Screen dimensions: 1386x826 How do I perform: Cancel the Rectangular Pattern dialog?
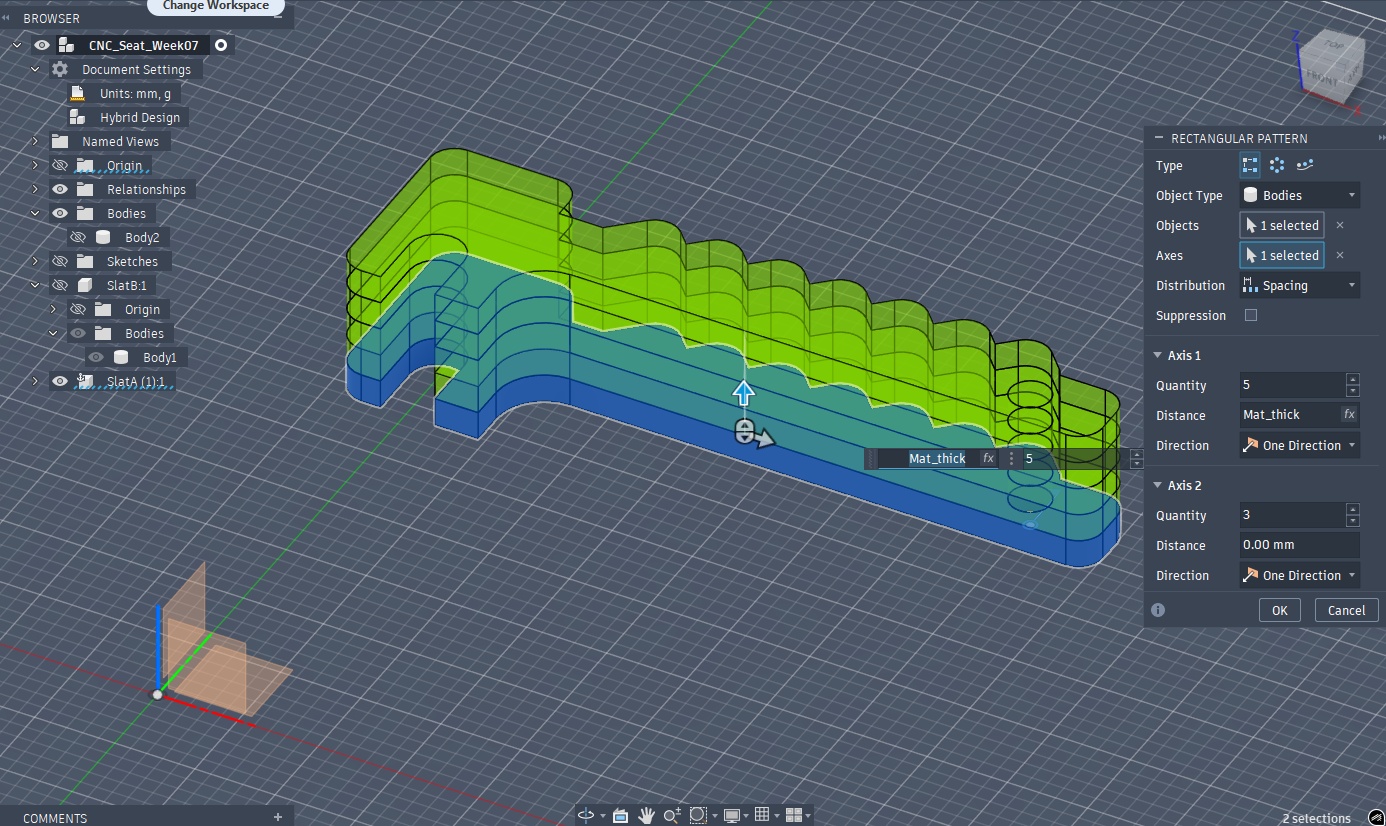(x=1346, y=610)
